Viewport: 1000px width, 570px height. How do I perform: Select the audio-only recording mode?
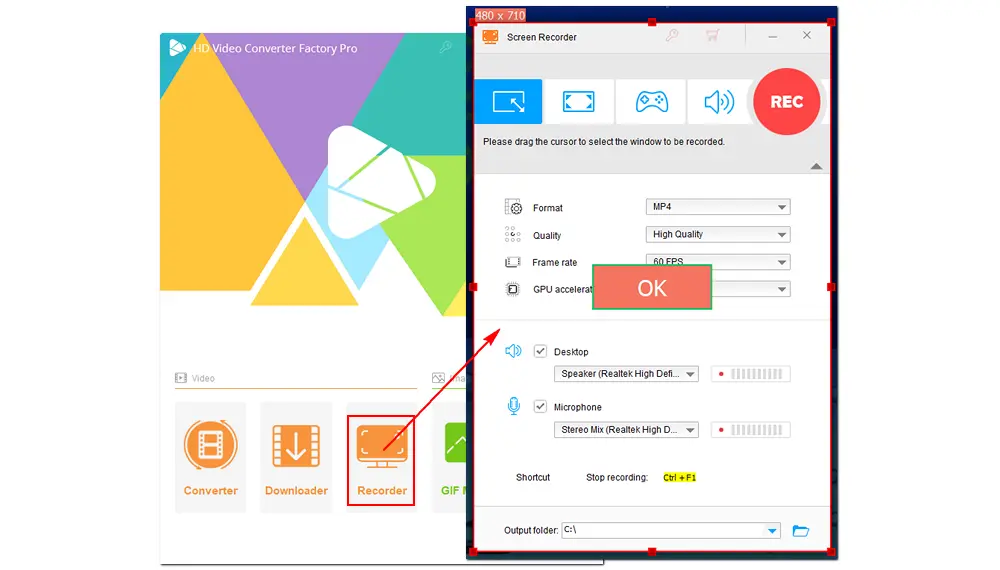pyautogui.click(x=719, y=101)
